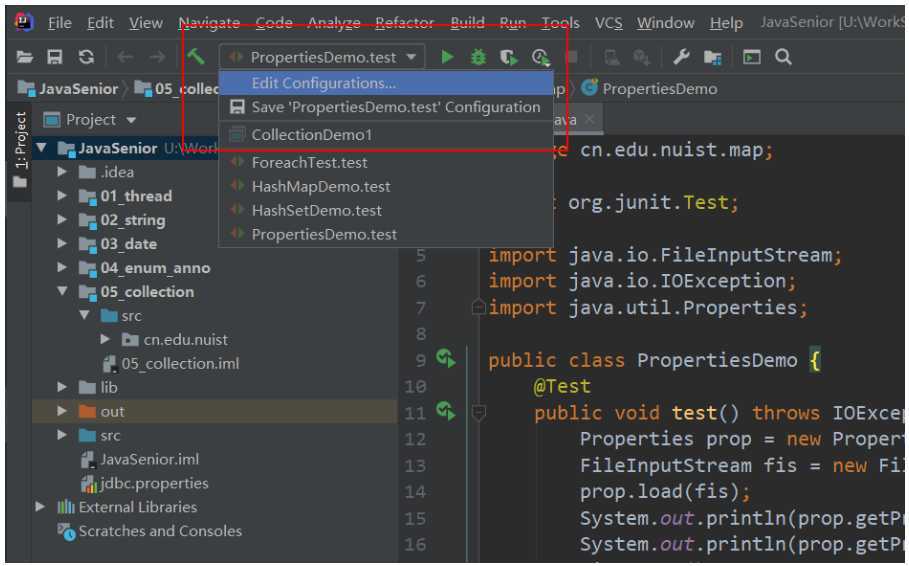
Task: Click the Profiler run icon
Action: tap(540, 57)
